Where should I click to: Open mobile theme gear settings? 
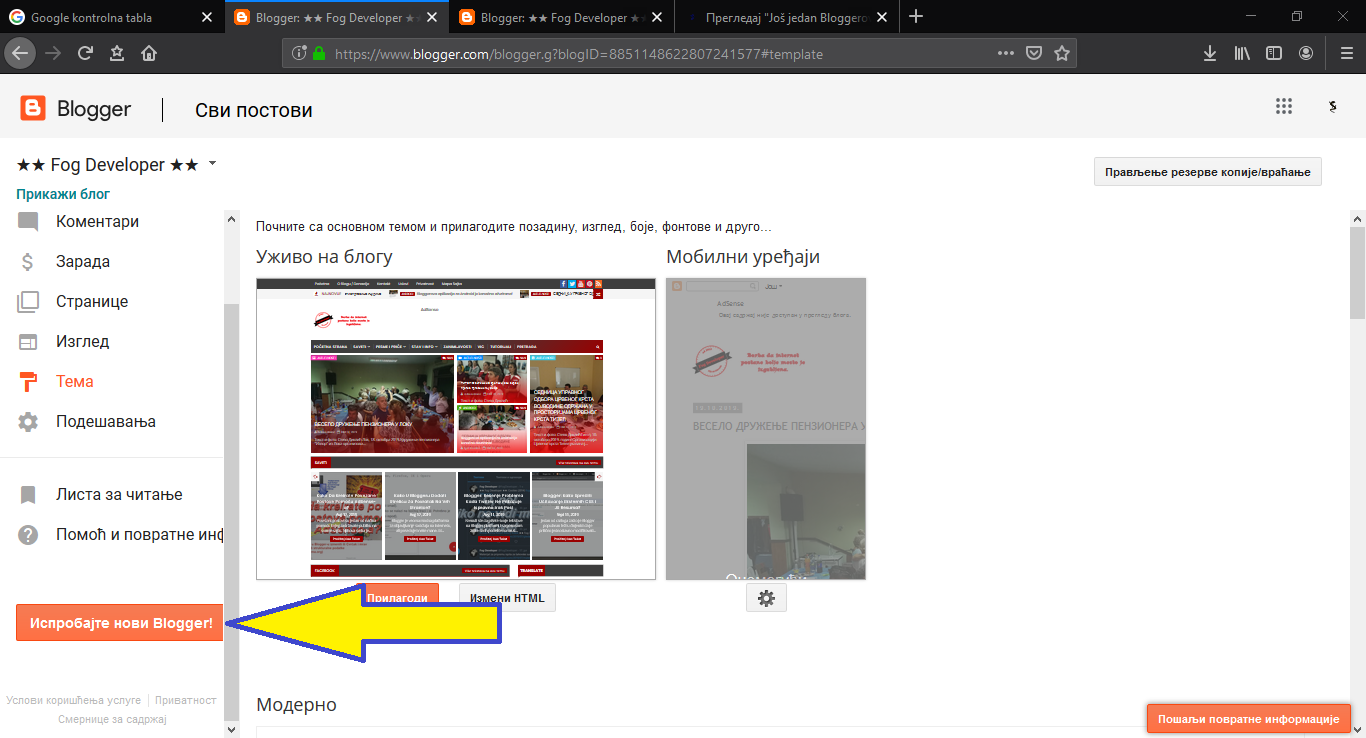pos(766,598)
